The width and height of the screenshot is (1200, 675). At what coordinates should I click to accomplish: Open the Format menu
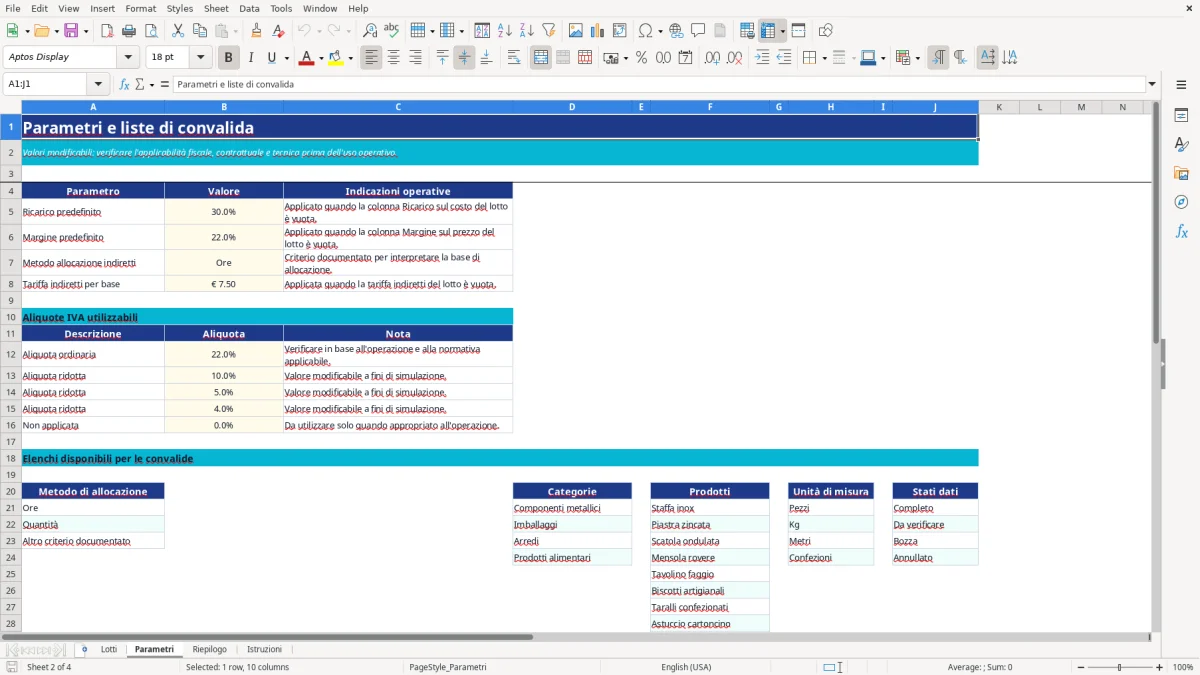click(141, 8)
